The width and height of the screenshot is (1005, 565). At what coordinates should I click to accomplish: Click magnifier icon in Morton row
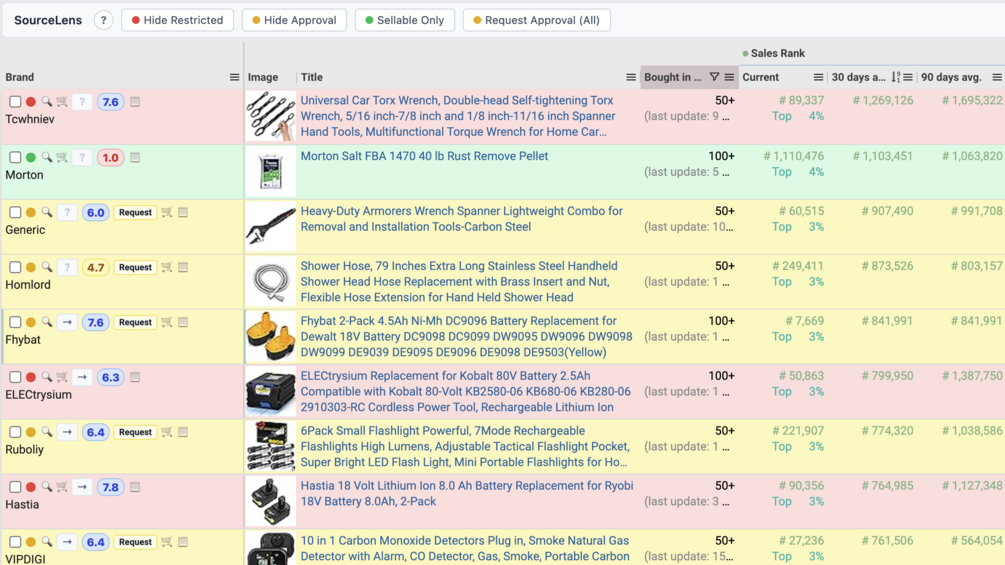pos(47,158)
